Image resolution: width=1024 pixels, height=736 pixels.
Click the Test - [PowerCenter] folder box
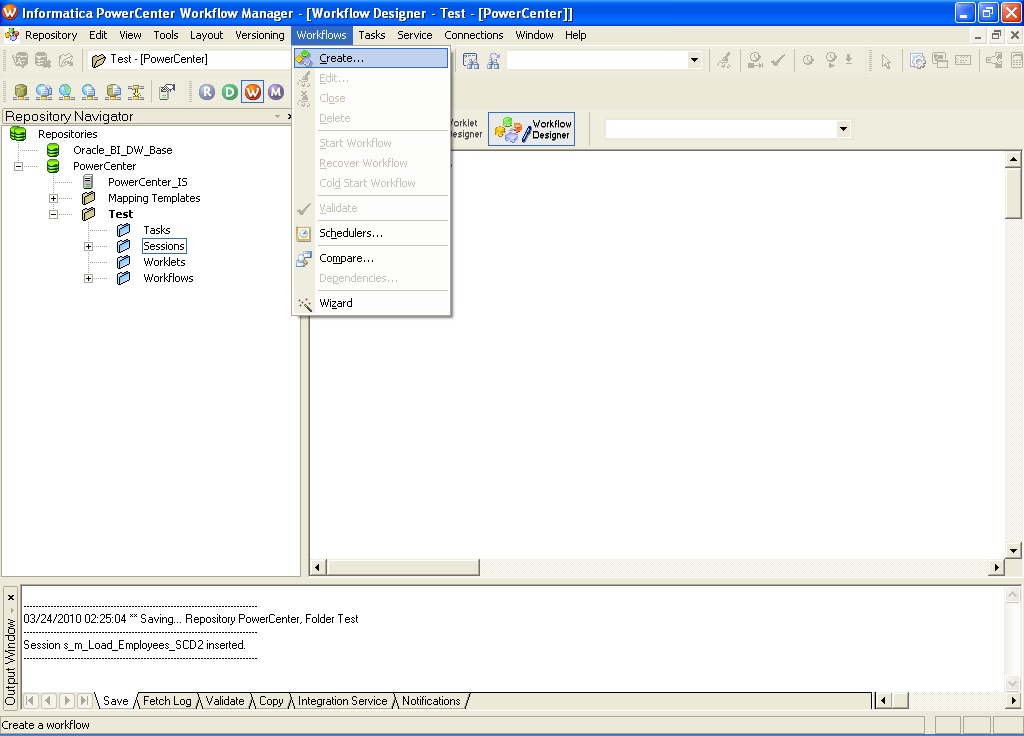coord(189,59)
